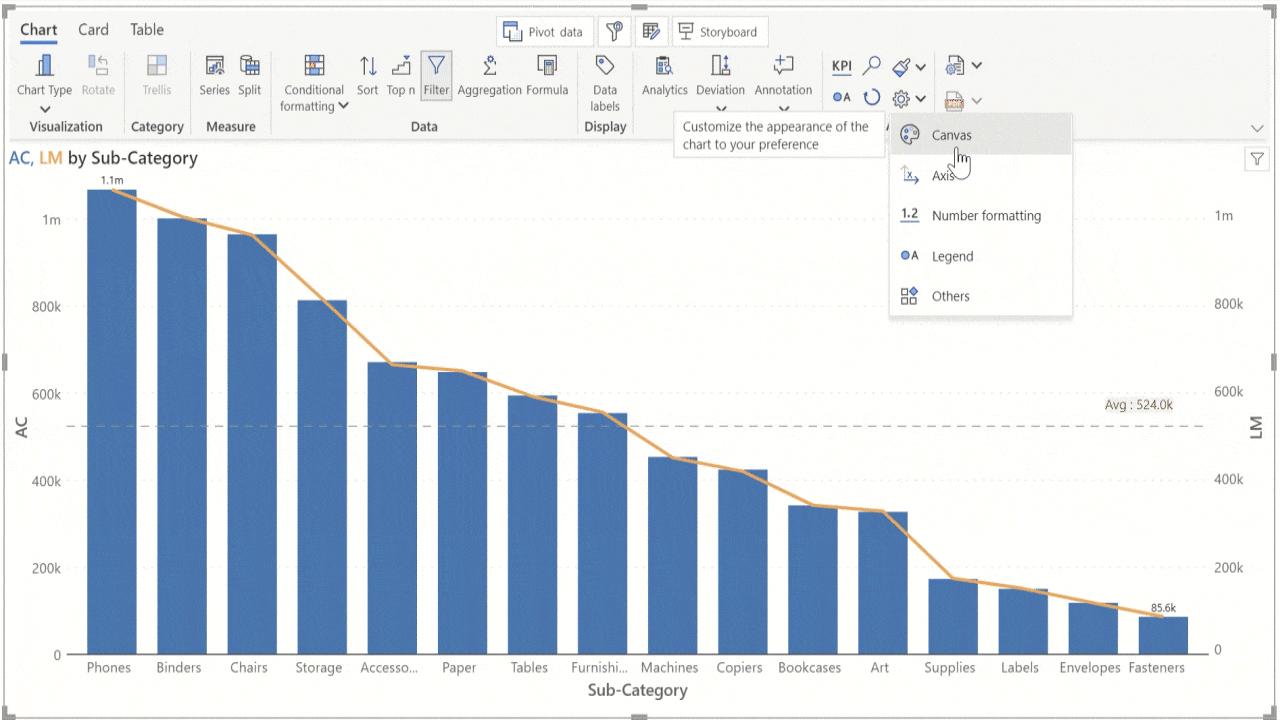Click the Pivot data button
The height and width of the screenshot is (720, 1280).
[545, 32]
